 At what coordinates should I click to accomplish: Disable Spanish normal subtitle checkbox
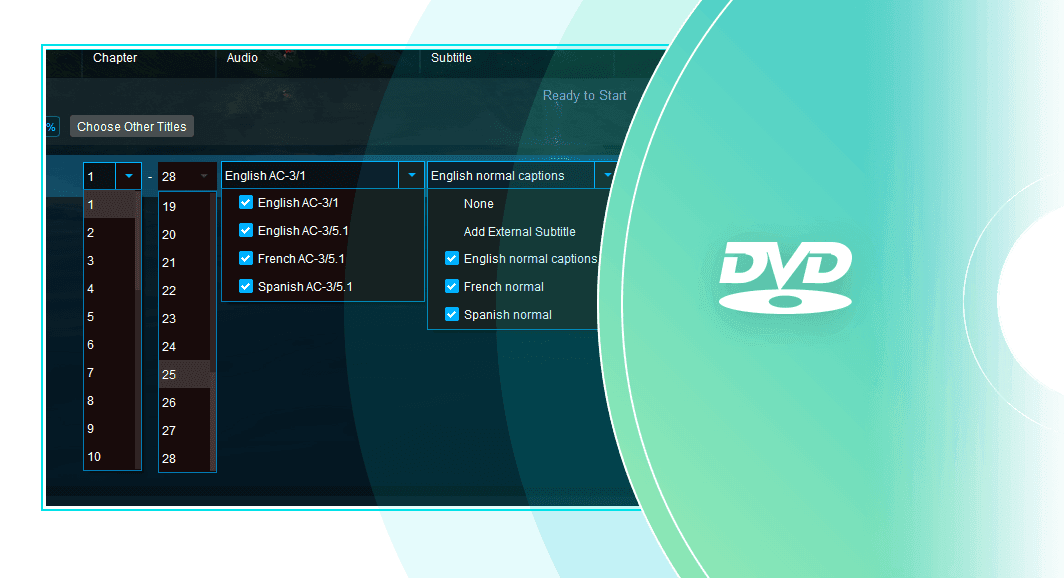(x=452, y=315)
